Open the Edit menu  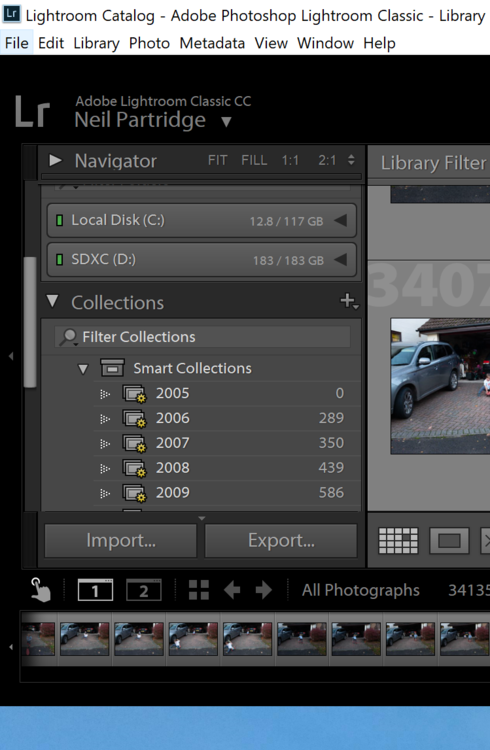(x=51, y=44)
